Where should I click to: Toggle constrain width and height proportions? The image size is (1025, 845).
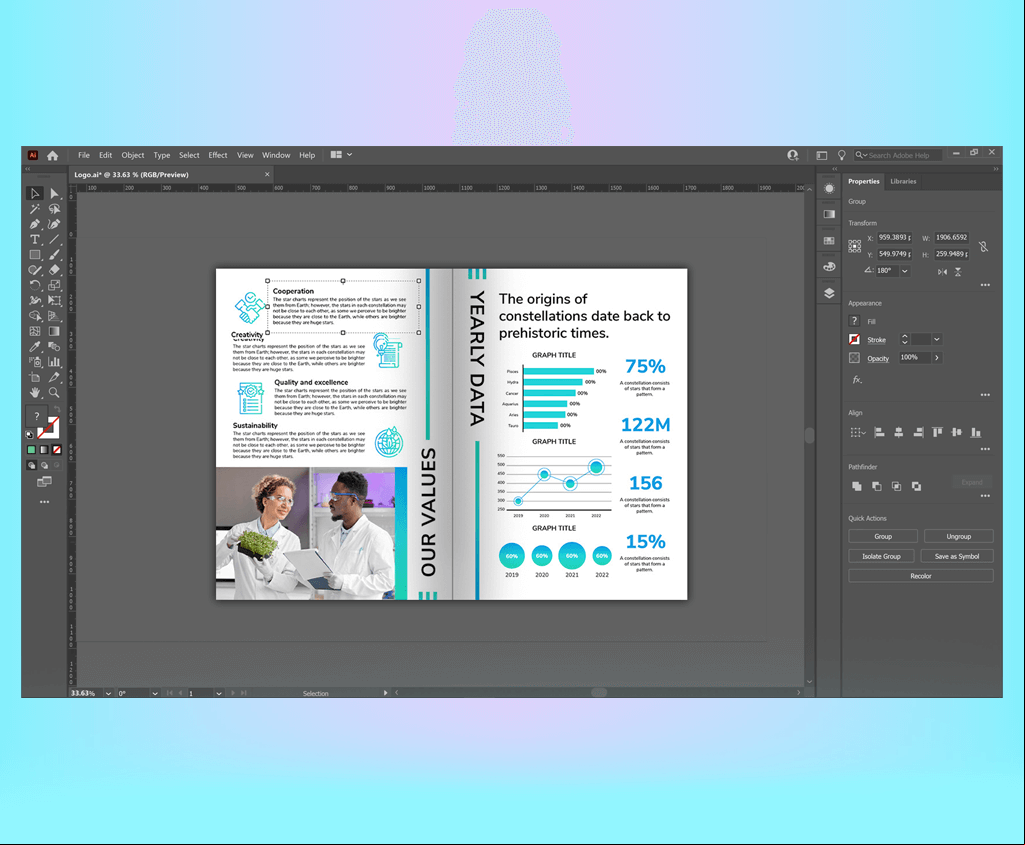click(983, 246)
